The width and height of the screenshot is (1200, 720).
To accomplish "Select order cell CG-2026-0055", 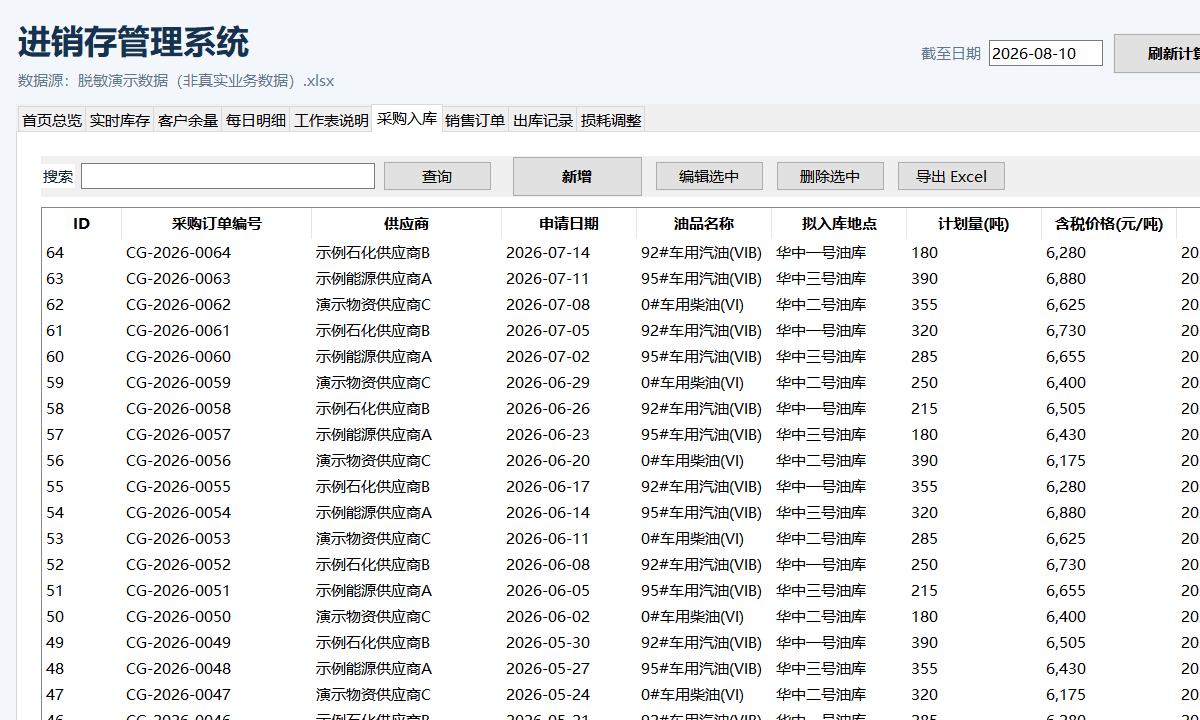I will (178, 486).
